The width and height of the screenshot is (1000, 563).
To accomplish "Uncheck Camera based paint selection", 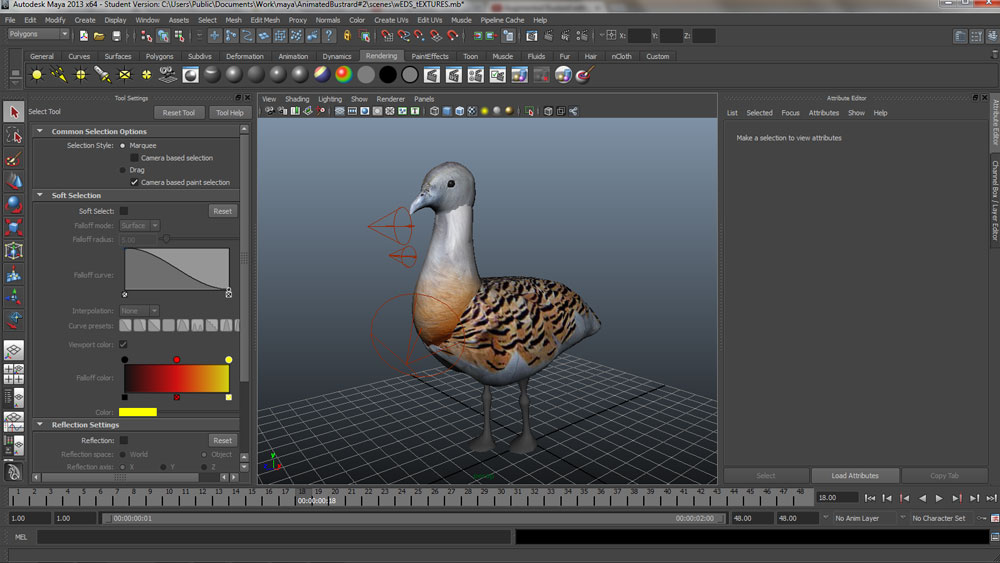I will click(x=135, y=183).
